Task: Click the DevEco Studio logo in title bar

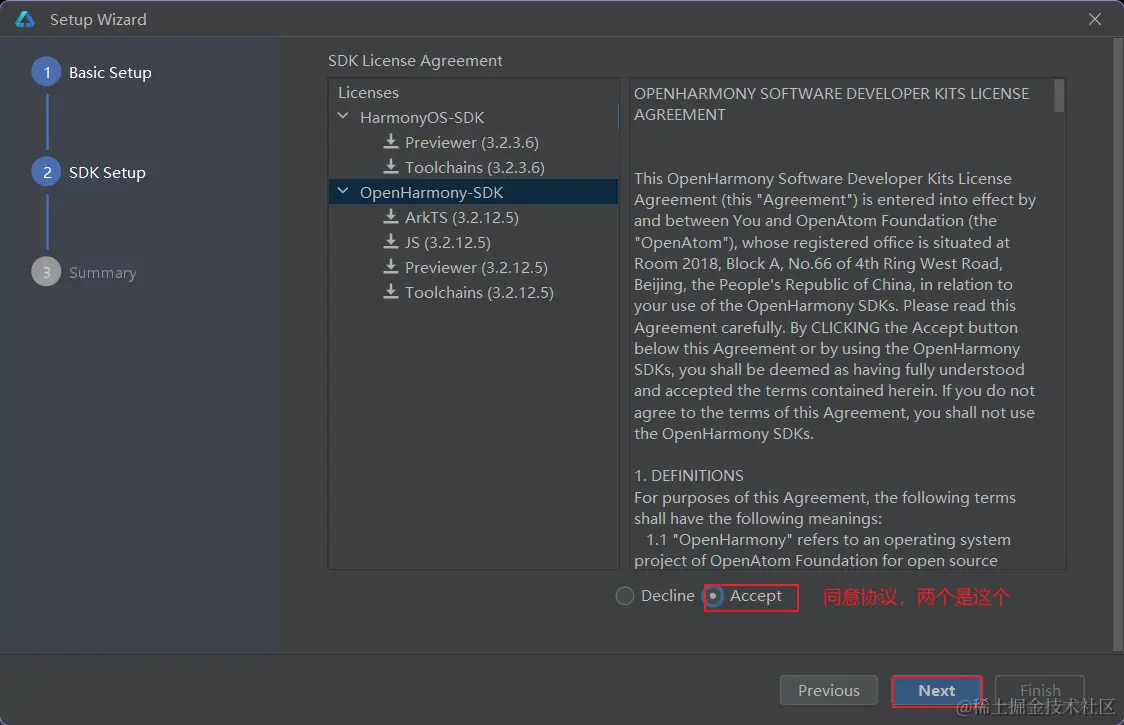Action: pos(25,19)
